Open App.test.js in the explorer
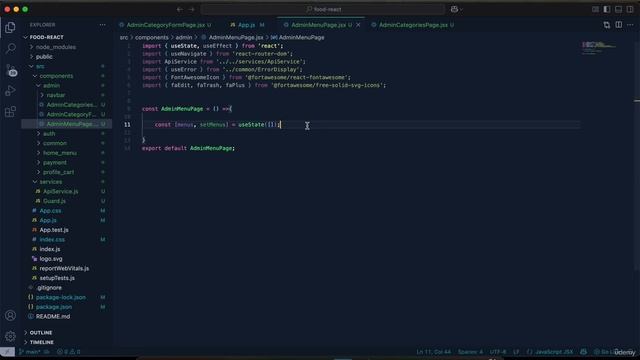This screenshot has height=360, width=640. tap(54, 230)
